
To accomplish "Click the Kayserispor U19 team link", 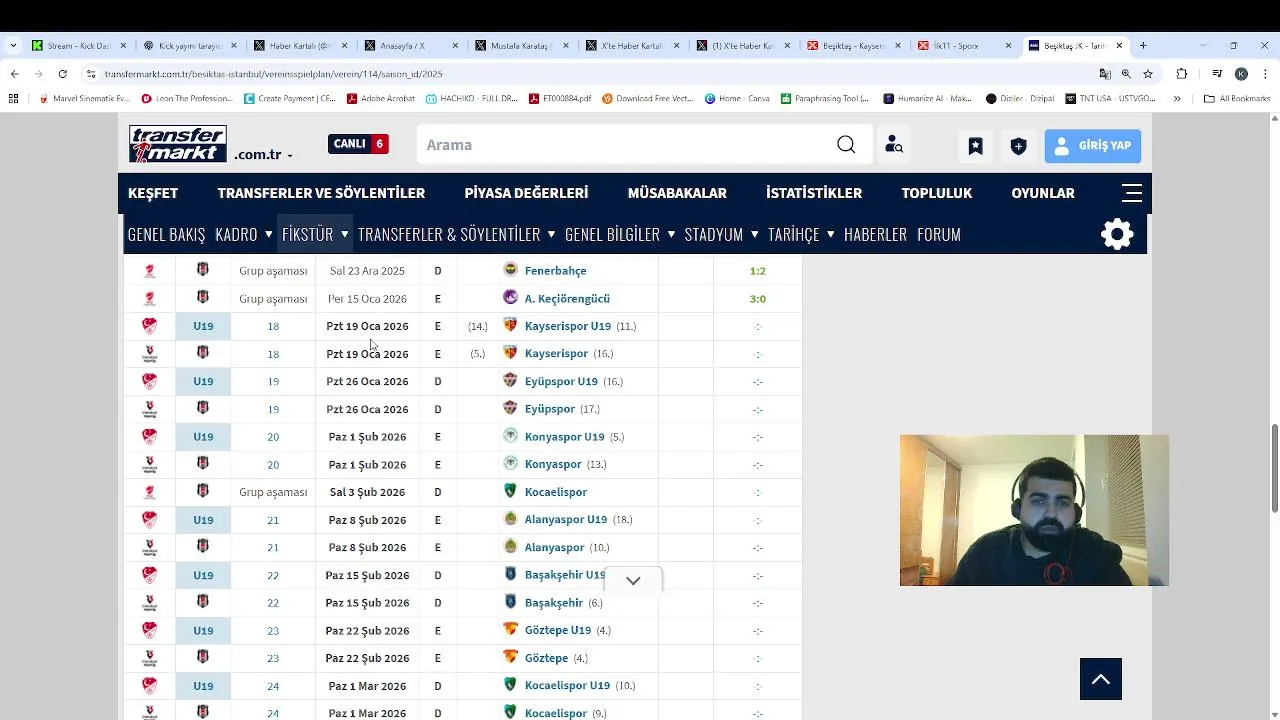I will [568, 326].
